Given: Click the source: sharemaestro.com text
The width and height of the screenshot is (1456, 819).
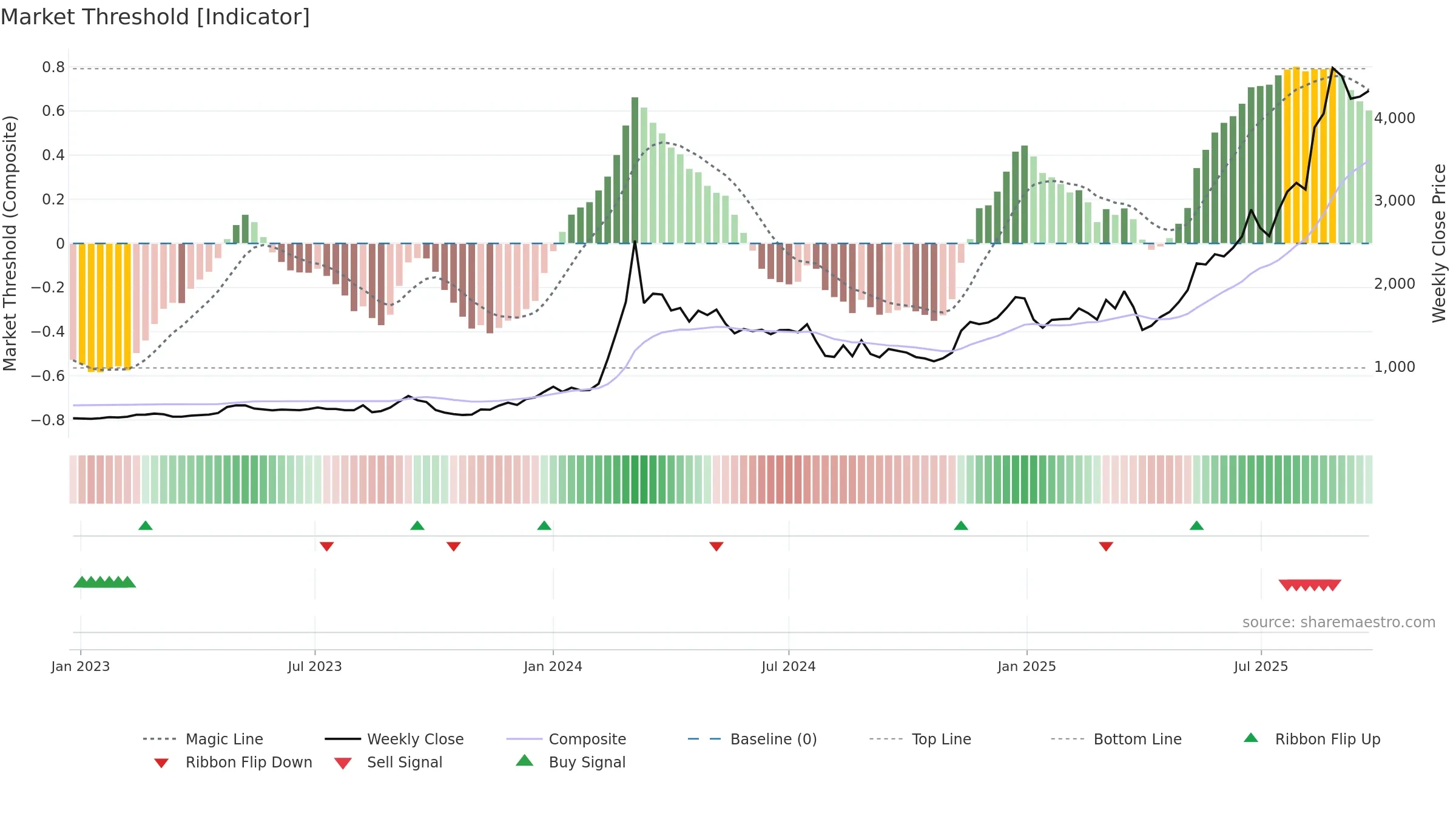Looking at the screenshot, I should point(1339,622).
